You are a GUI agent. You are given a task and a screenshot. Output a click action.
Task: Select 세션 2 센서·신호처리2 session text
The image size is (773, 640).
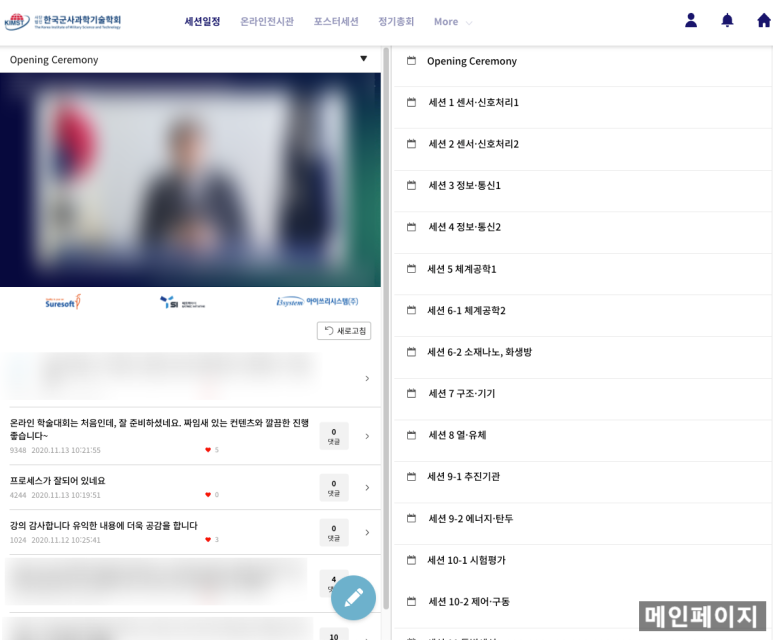[x=473, y=144]
